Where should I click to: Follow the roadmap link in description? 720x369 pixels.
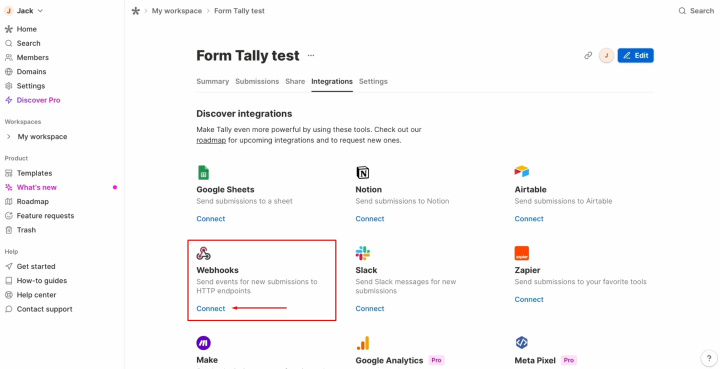coord(211,140)
